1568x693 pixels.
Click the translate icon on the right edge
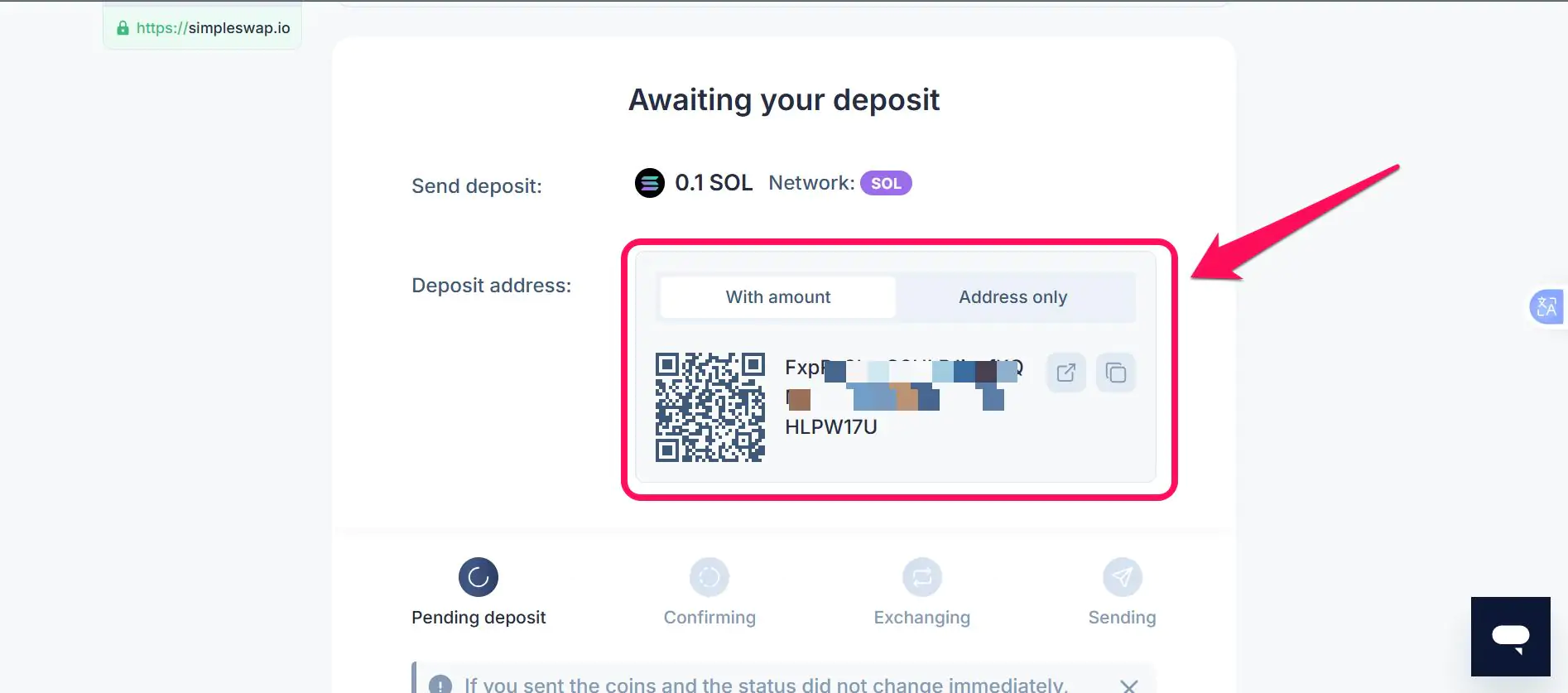pos(1547,306)
